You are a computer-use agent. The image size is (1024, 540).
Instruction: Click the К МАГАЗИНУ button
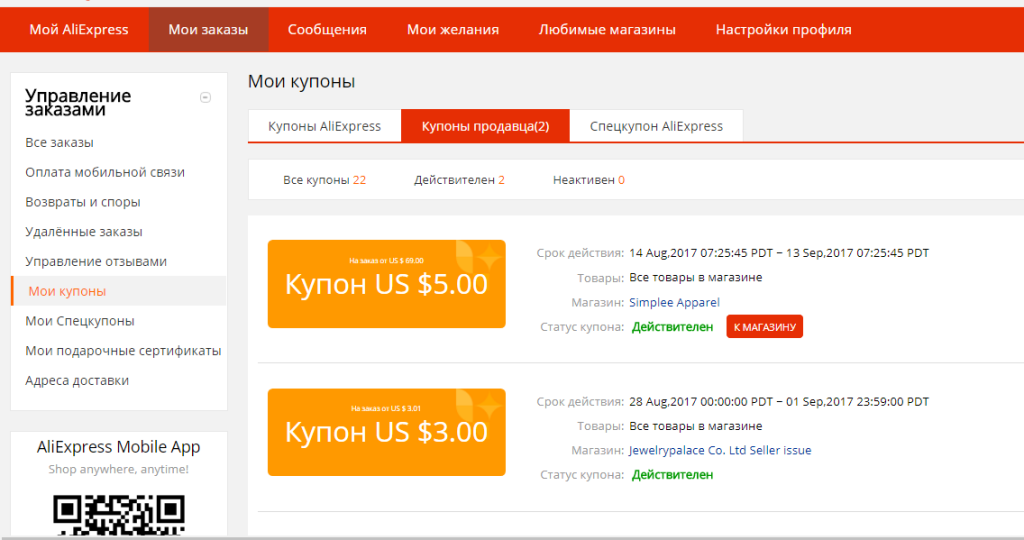pos(765,326)
